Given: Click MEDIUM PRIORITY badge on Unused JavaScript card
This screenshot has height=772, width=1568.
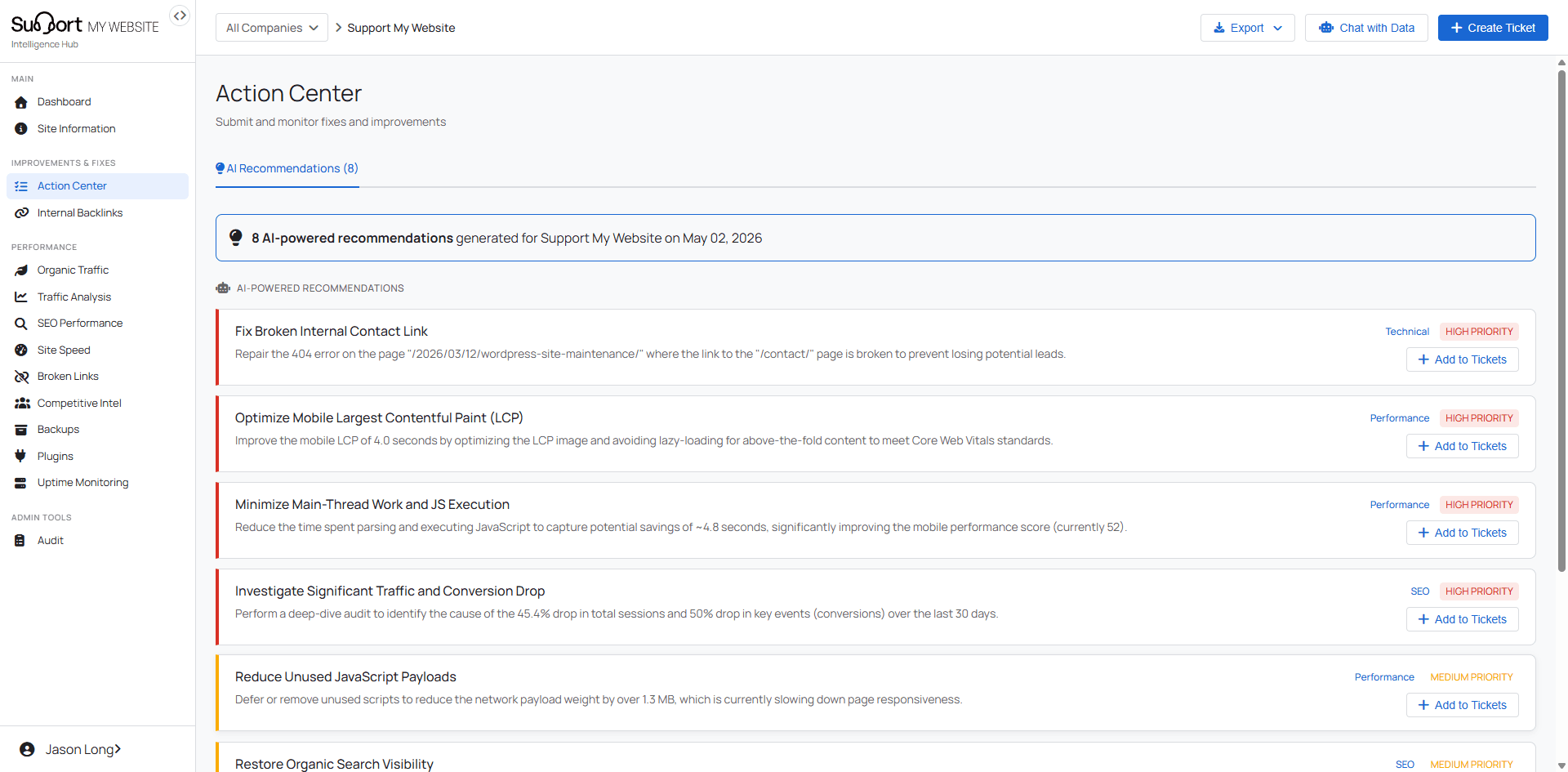Looking at the screenshot, I should 1471,677.
